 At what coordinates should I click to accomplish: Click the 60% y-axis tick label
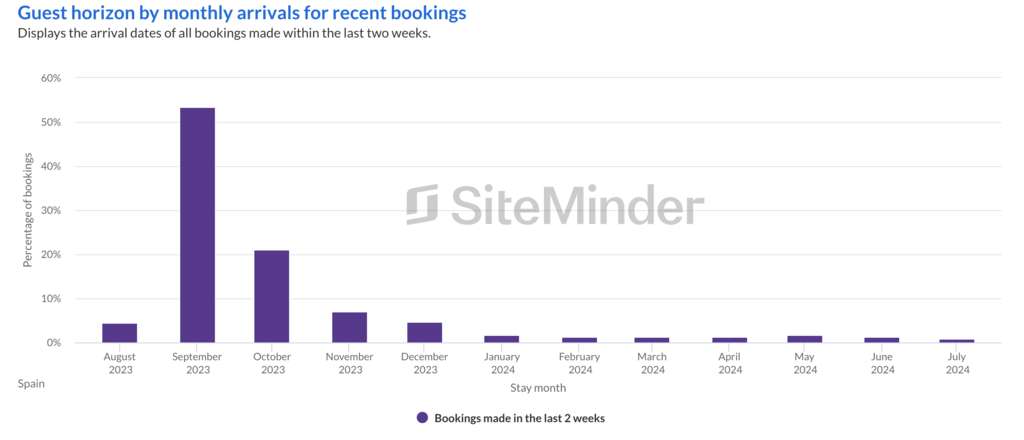pos(50,78)
